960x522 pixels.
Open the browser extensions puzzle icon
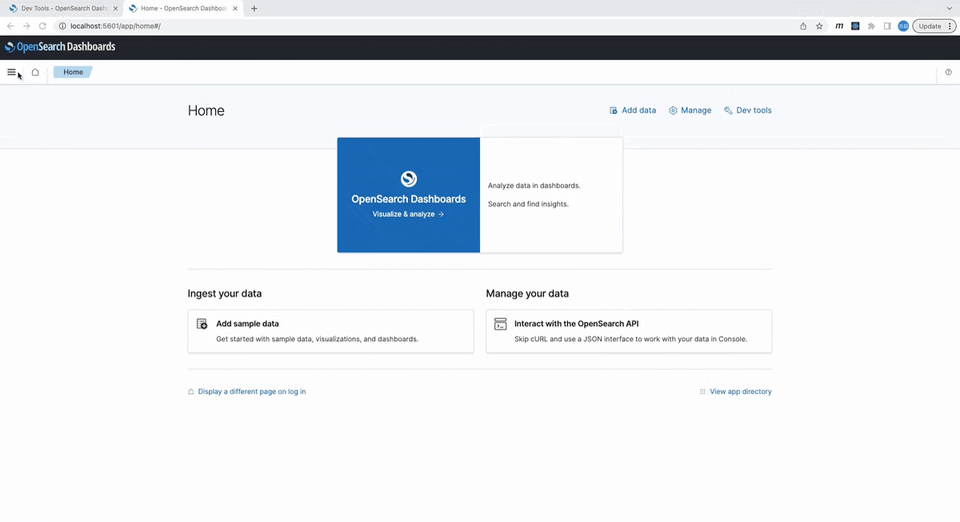(871, 26)
